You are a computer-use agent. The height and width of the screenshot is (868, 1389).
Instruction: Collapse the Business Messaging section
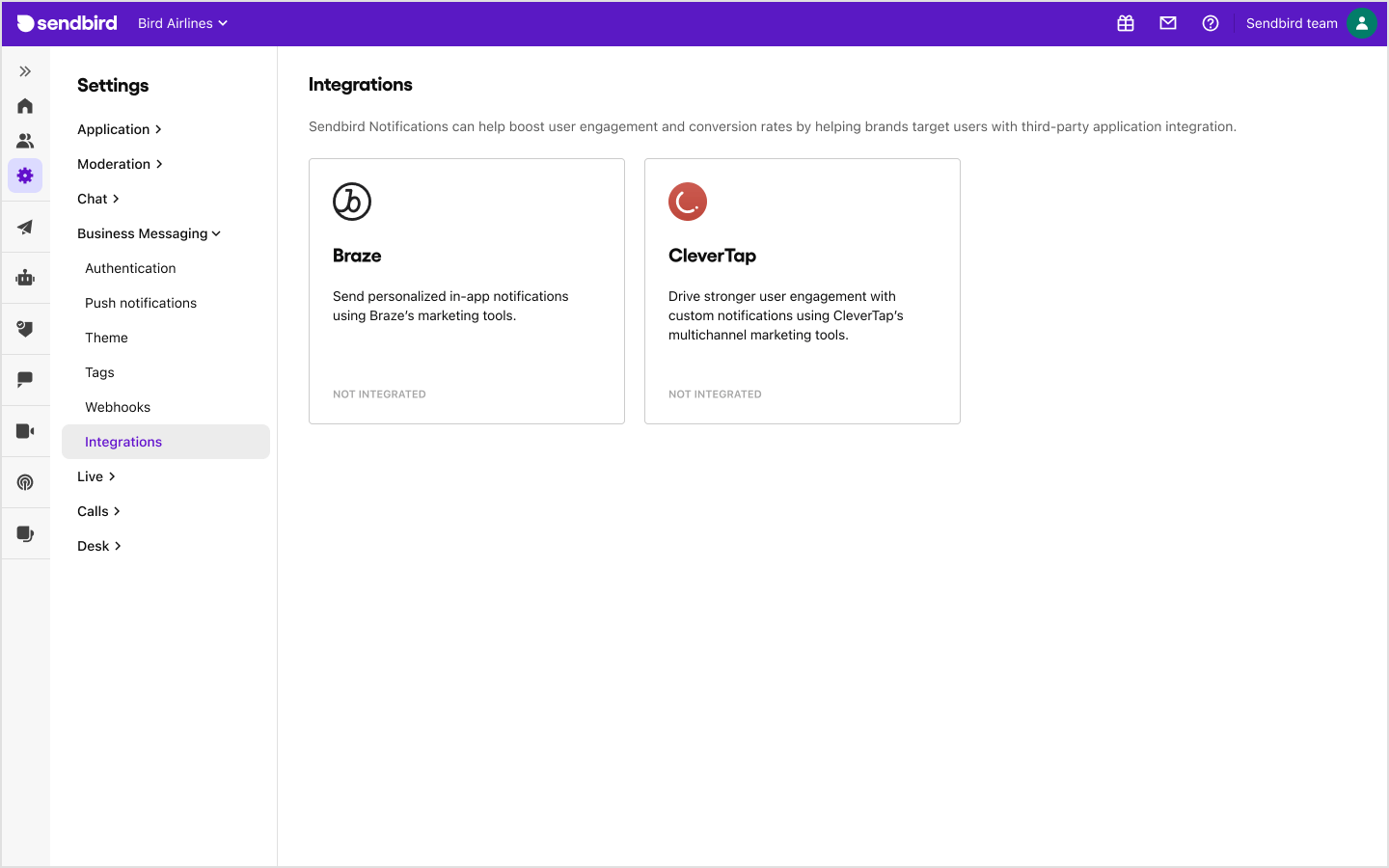[x=150, y=233]
